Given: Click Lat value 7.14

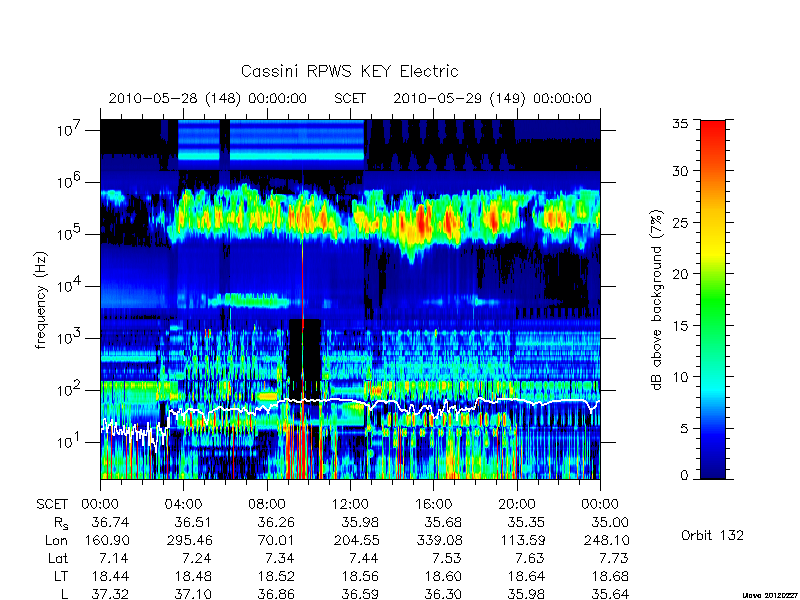Looking at the screenshot, I should point(113,558).
